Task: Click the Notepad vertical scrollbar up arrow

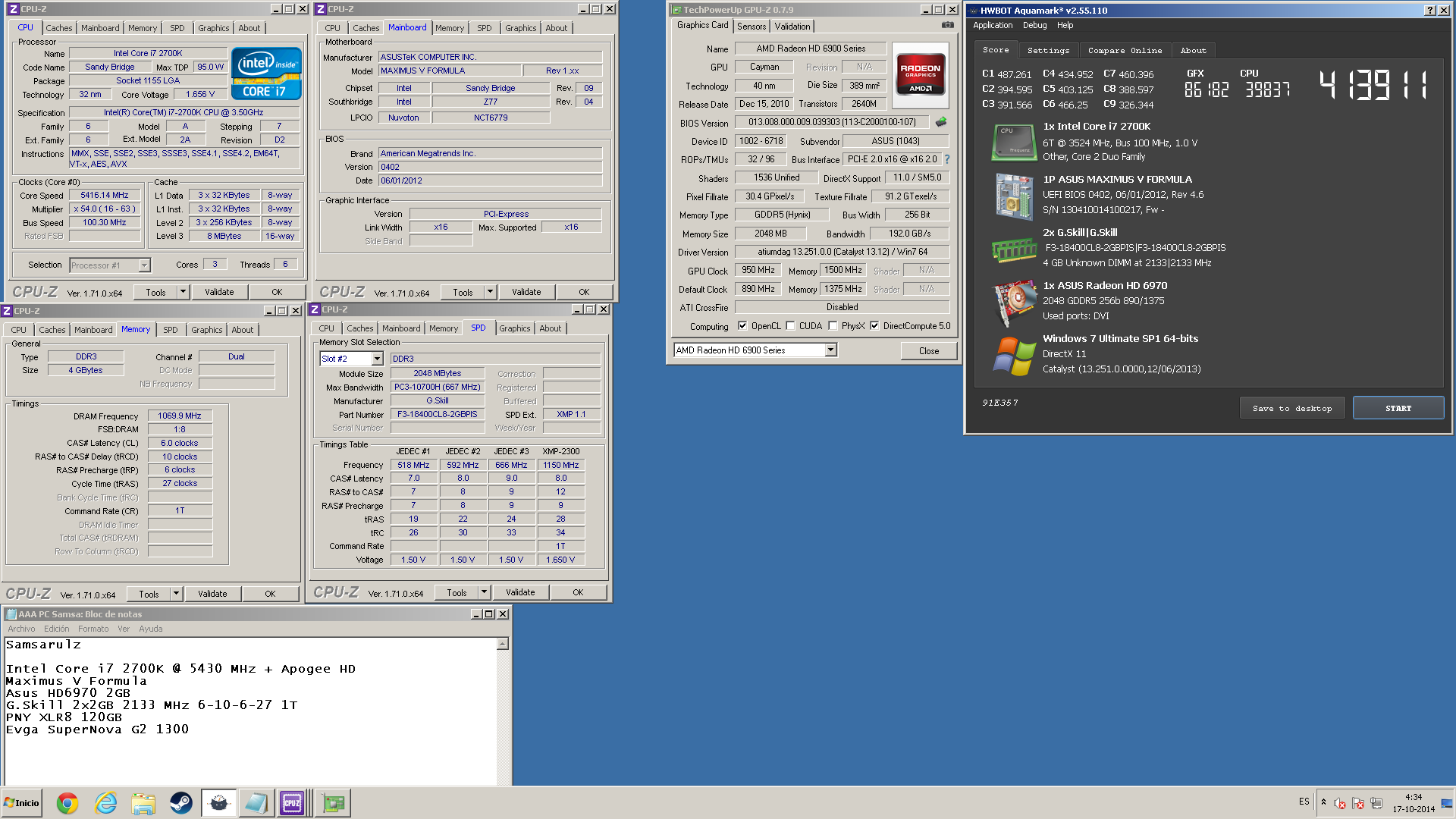Action: (x=502, y=644)
